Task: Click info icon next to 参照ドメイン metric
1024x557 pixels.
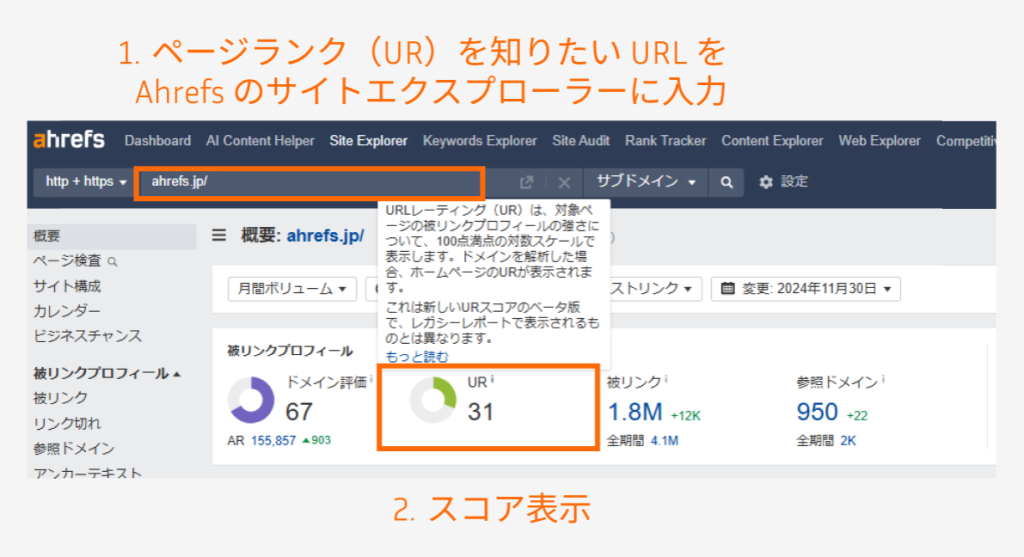Action: tap(883, 379)
